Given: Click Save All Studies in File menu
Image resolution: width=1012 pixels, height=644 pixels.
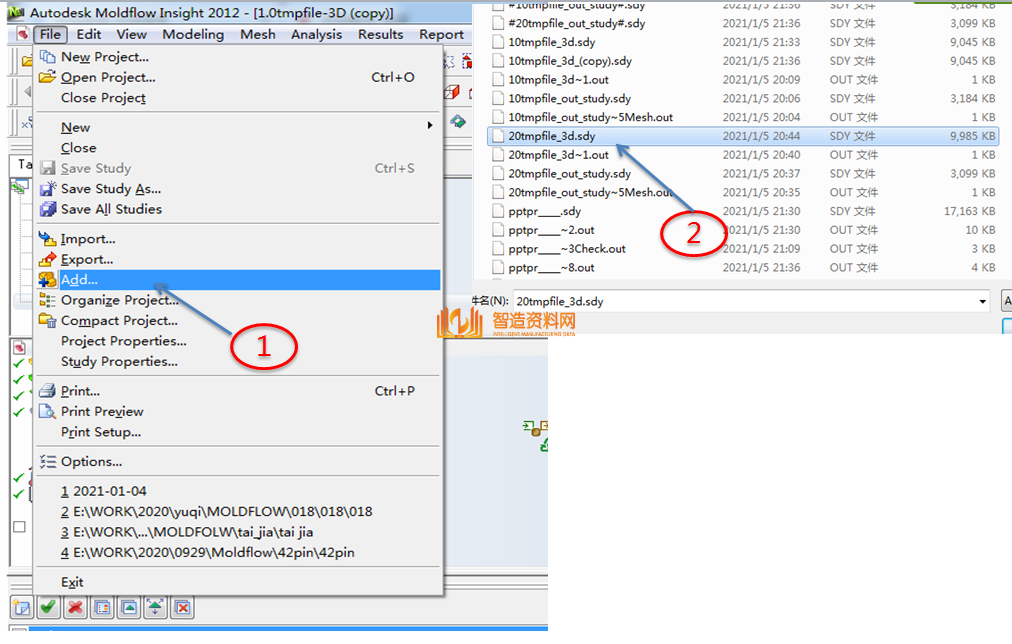Looking at the screenshot, I should 110,209.
